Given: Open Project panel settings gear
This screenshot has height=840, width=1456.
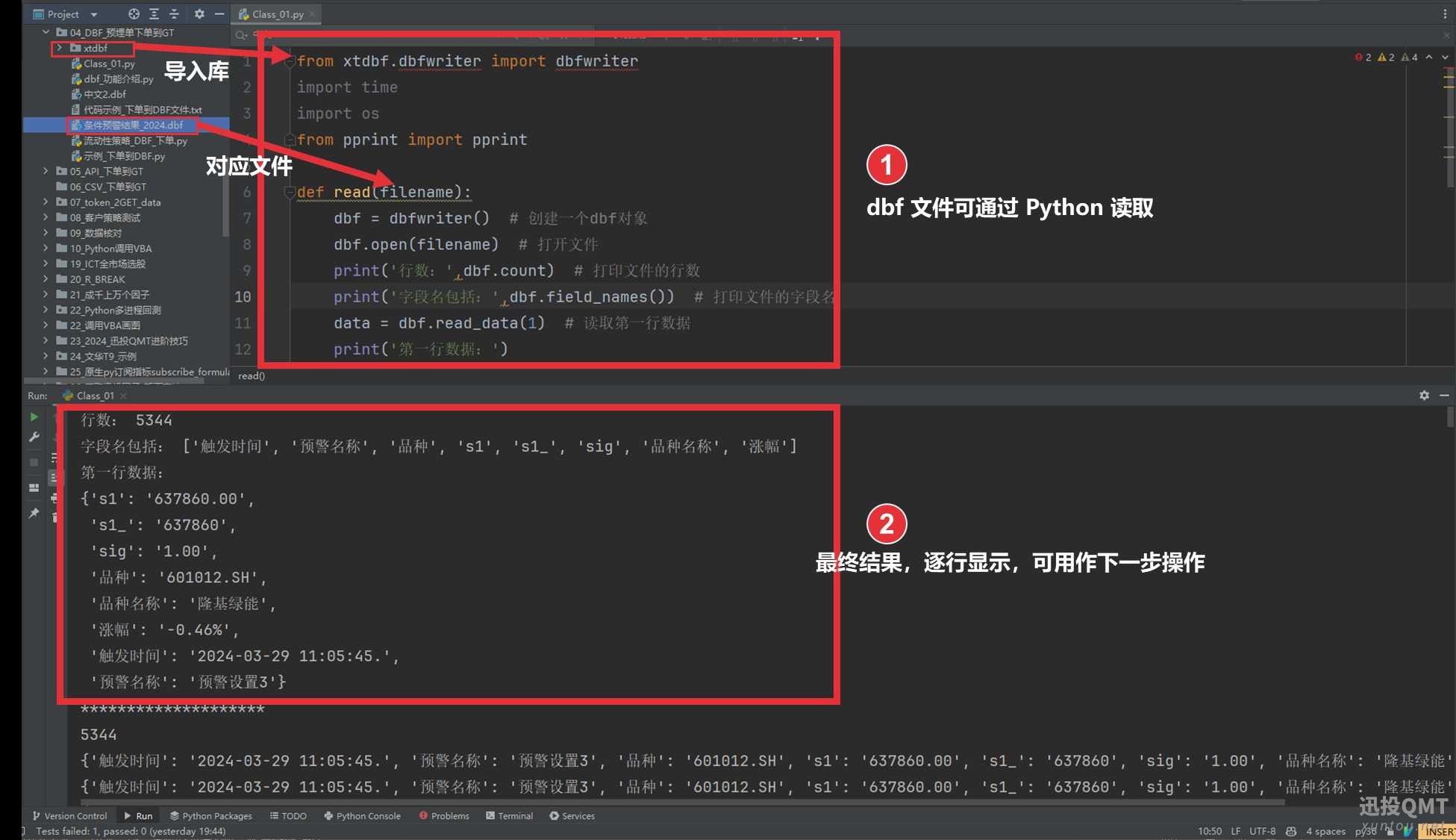Looking at the screenshot, I should click(x=199, y=13).
